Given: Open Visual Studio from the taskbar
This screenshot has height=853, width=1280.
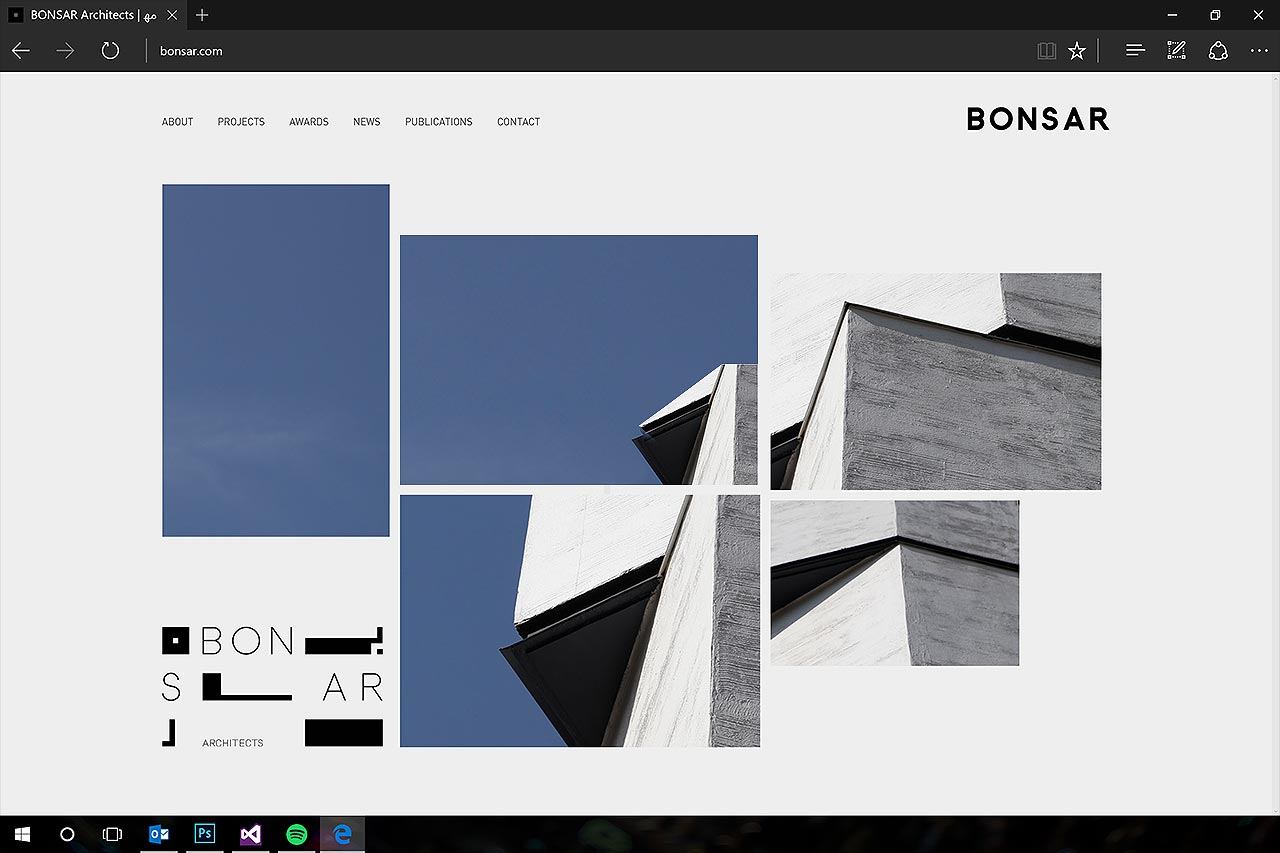Looking at the screenshot, I should pos(251,834).
